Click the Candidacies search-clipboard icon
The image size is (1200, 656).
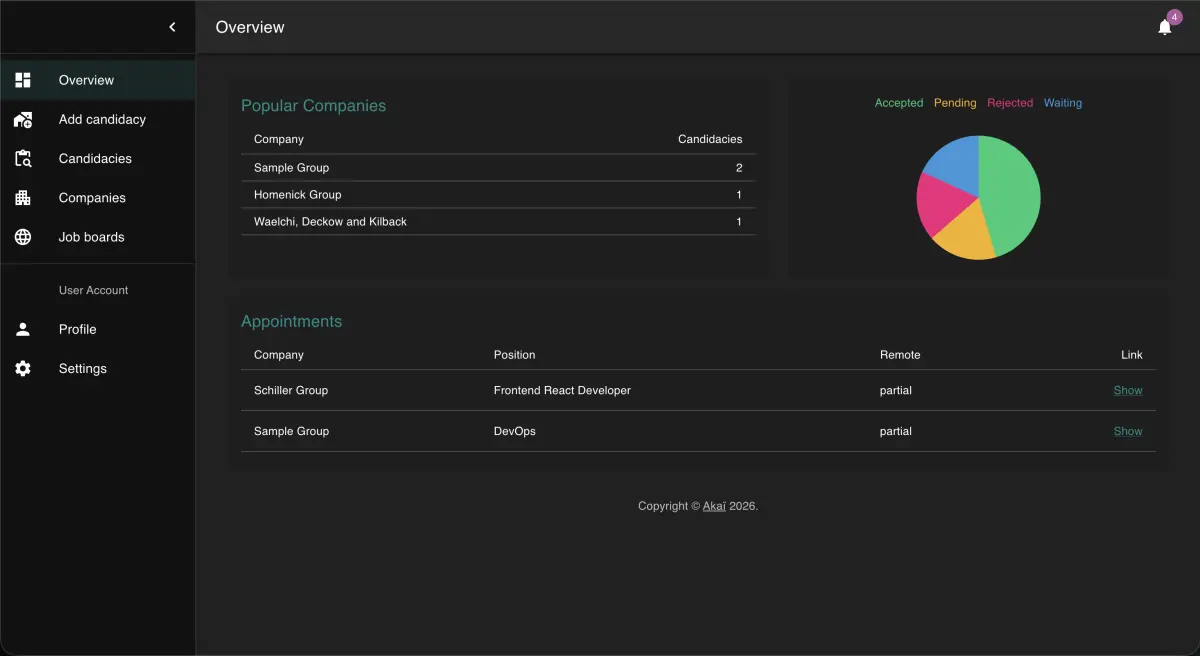coord(23,158)
